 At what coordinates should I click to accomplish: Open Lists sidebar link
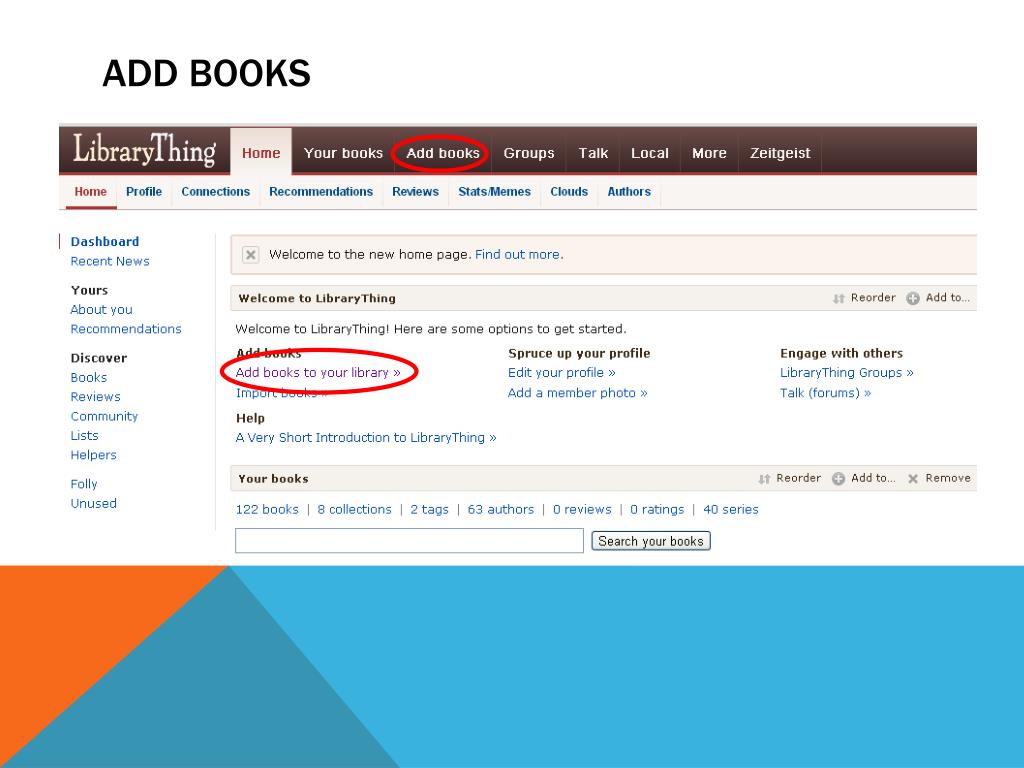click(x=84, y=436)
